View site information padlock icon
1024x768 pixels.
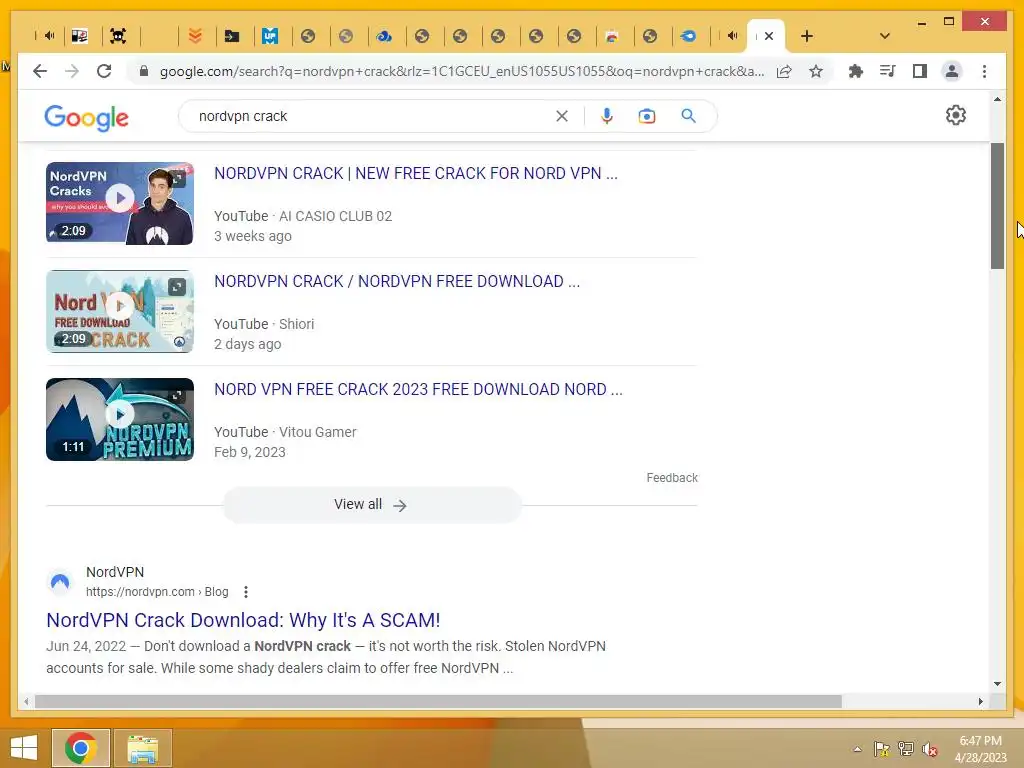(x=144, y=71)
